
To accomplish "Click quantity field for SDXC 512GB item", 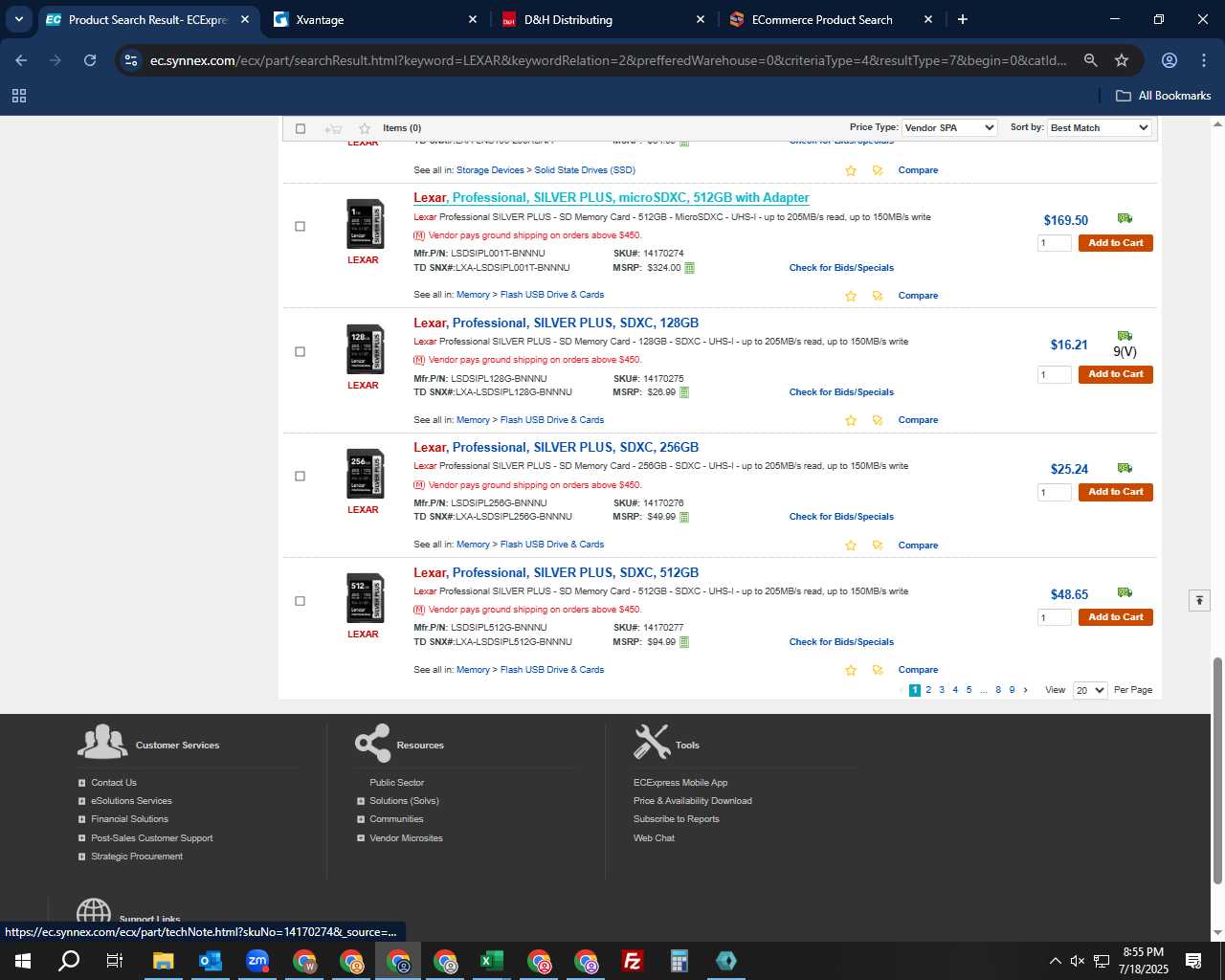I will click(1055, 618).
